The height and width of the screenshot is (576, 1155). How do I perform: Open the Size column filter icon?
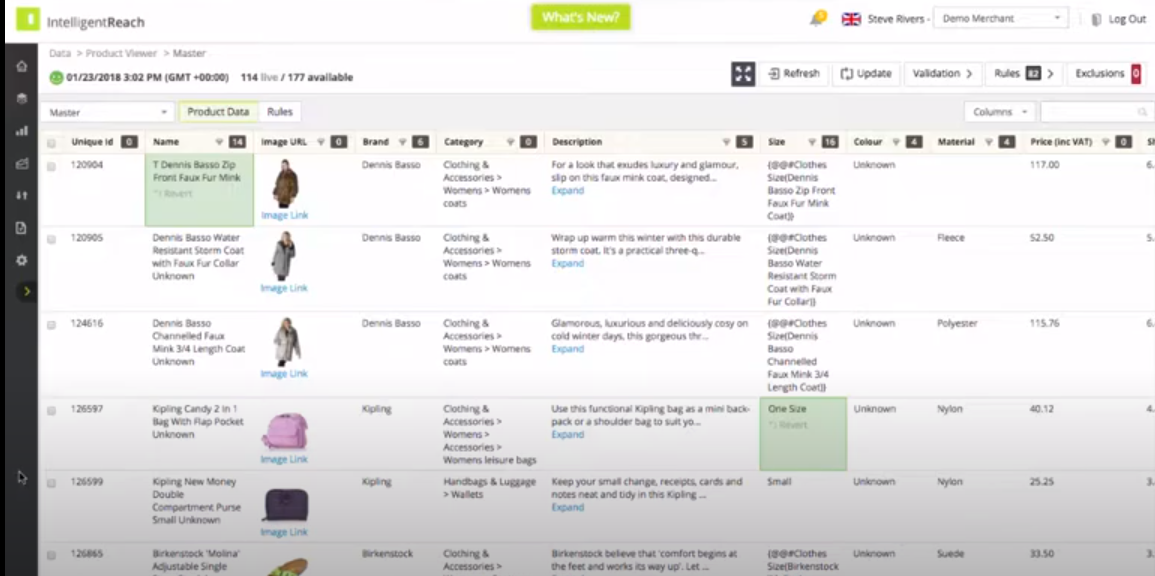[812, 142]
